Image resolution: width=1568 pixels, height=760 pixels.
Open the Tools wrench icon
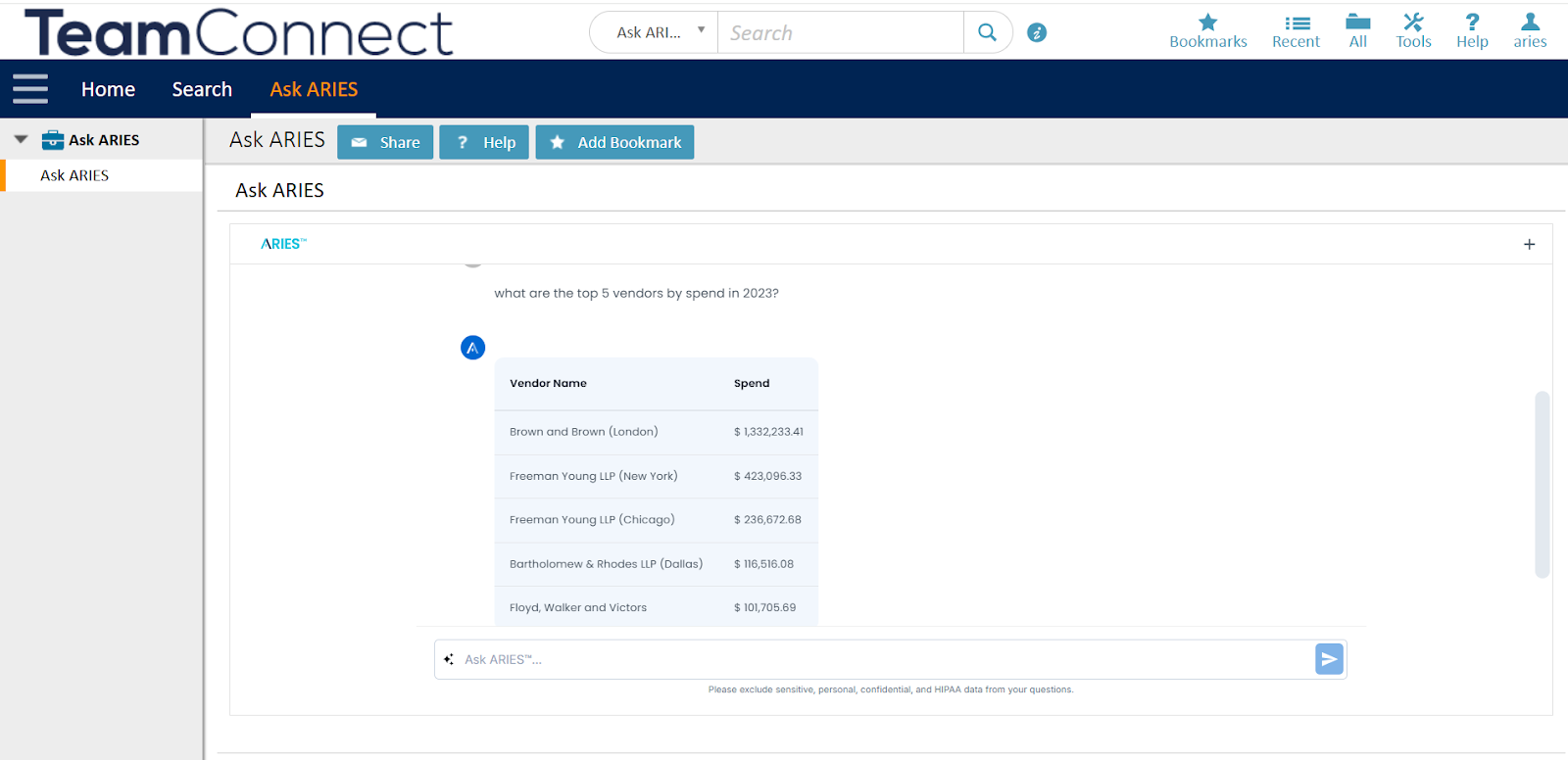click(x=1413, y=22)
